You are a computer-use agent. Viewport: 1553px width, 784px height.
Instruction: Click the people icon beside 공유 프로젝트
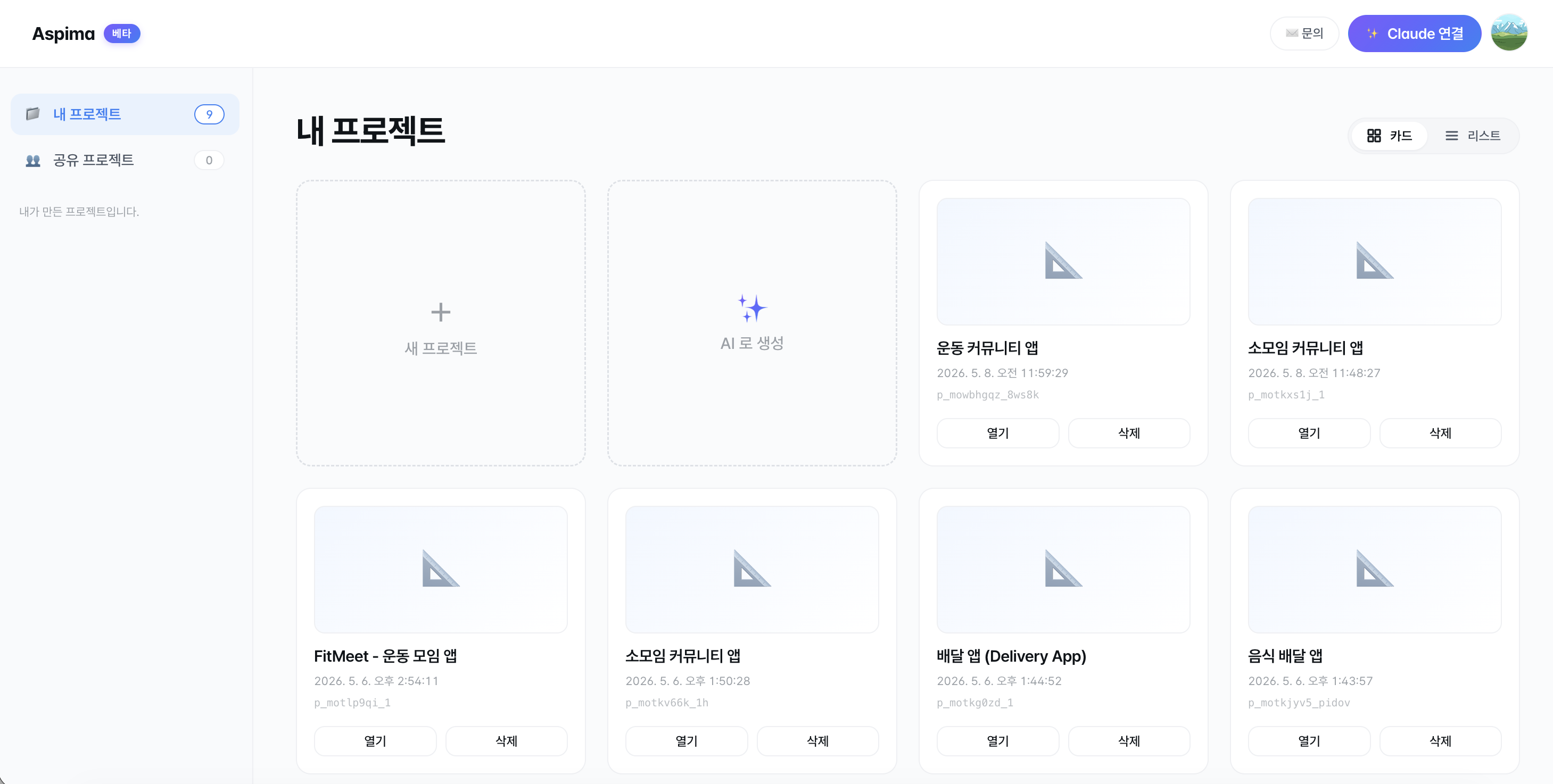click(33, 160)
